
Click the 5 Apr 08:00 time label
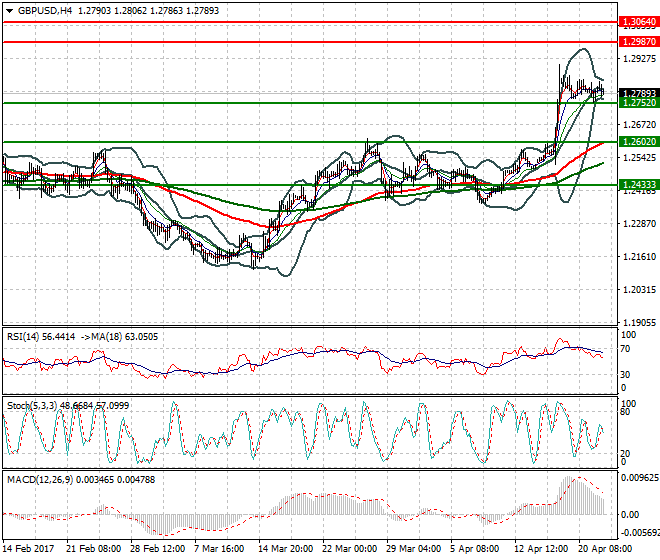click(x=475, y=549)
